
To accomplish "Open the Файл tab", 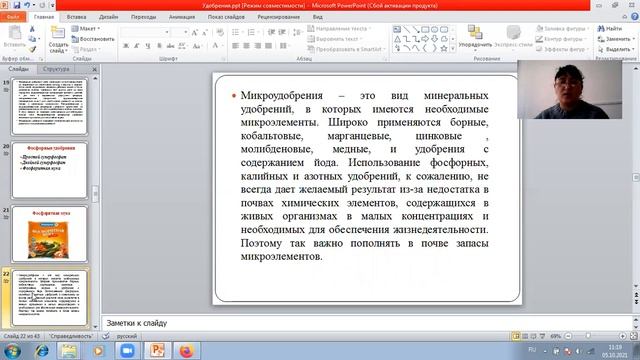I will (x=13, y=17).
